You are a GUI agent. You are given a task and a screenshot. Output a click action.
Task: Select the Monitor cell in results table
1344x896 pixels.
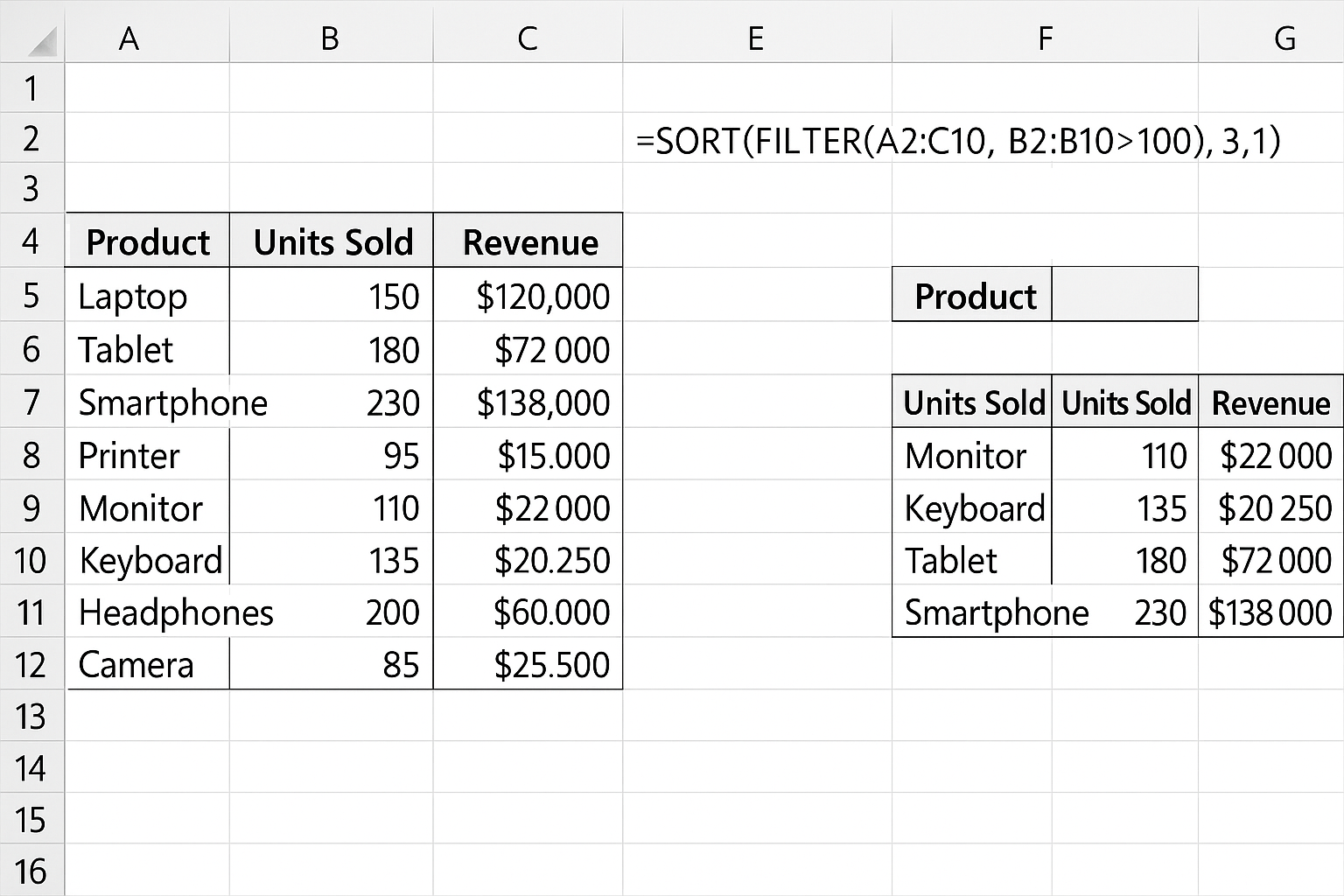pyautogui.click(x=972, y=454)
